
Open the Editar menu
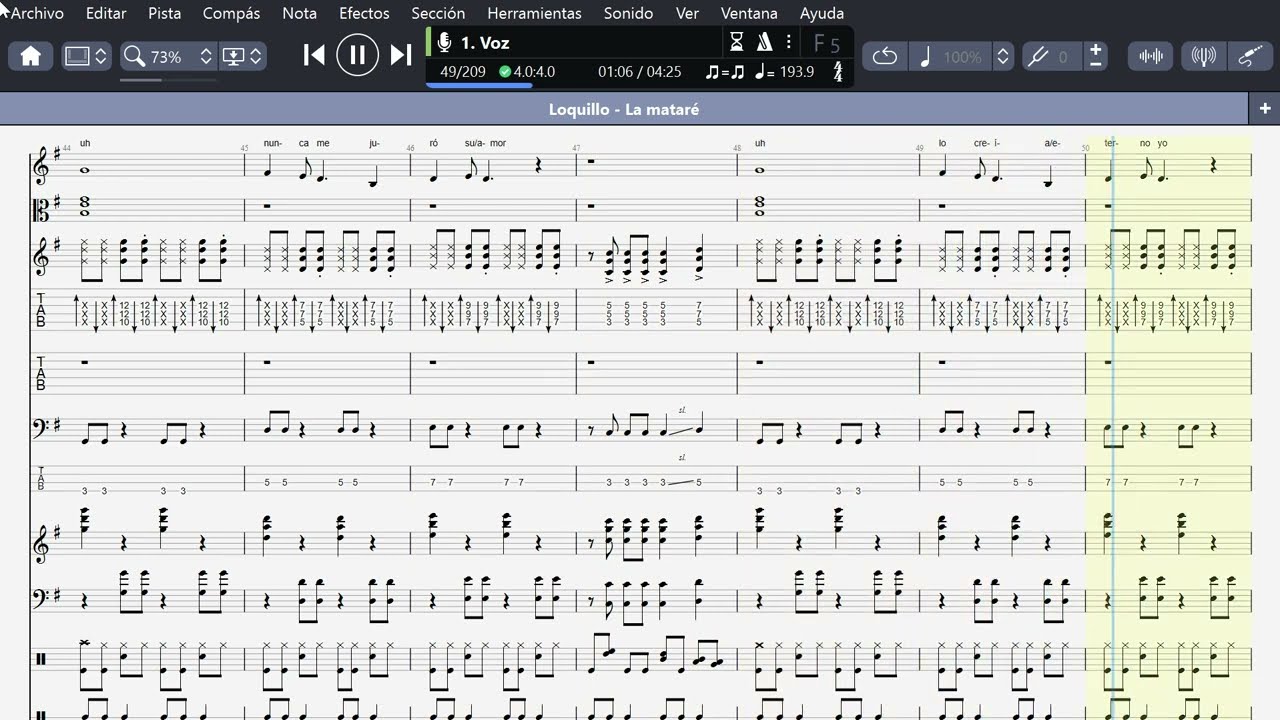pos(106,13)
